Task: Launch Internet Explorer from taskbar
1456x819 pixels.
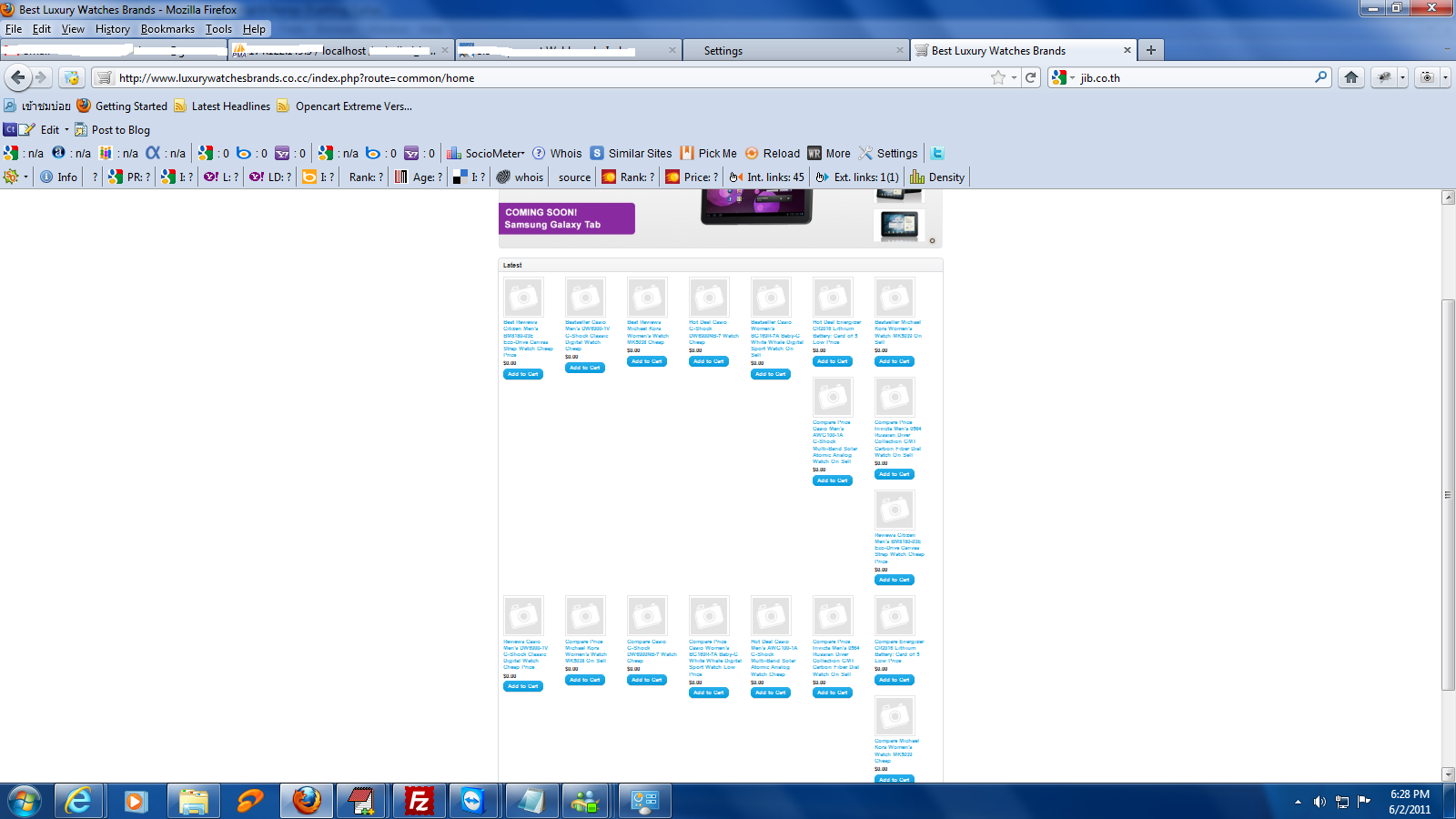Action: tap(79, 801)
